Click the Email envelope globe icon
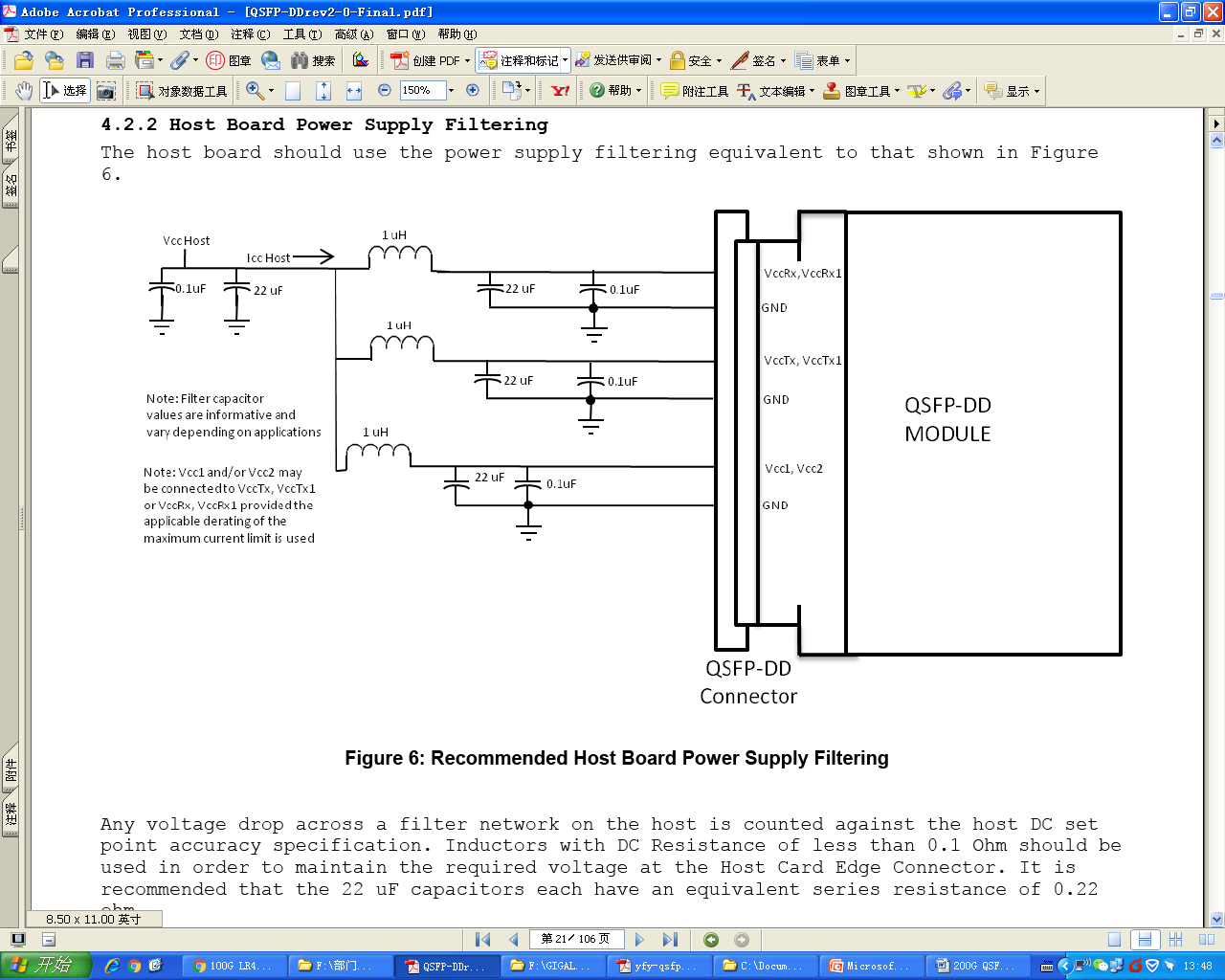Viewport: 1225px width, 980px height. 271,60
